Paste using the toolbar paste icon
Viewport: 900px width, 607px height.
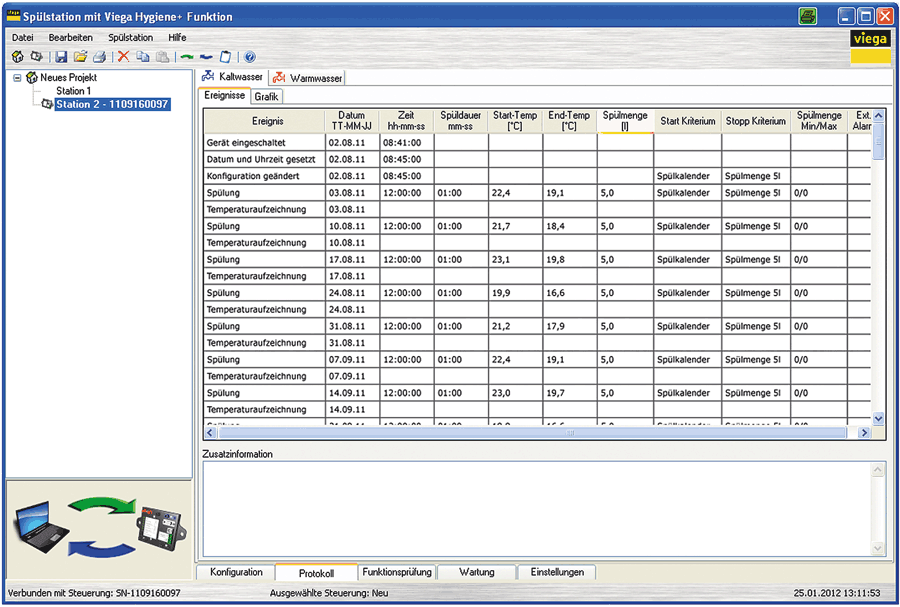[x=163, y=57]
